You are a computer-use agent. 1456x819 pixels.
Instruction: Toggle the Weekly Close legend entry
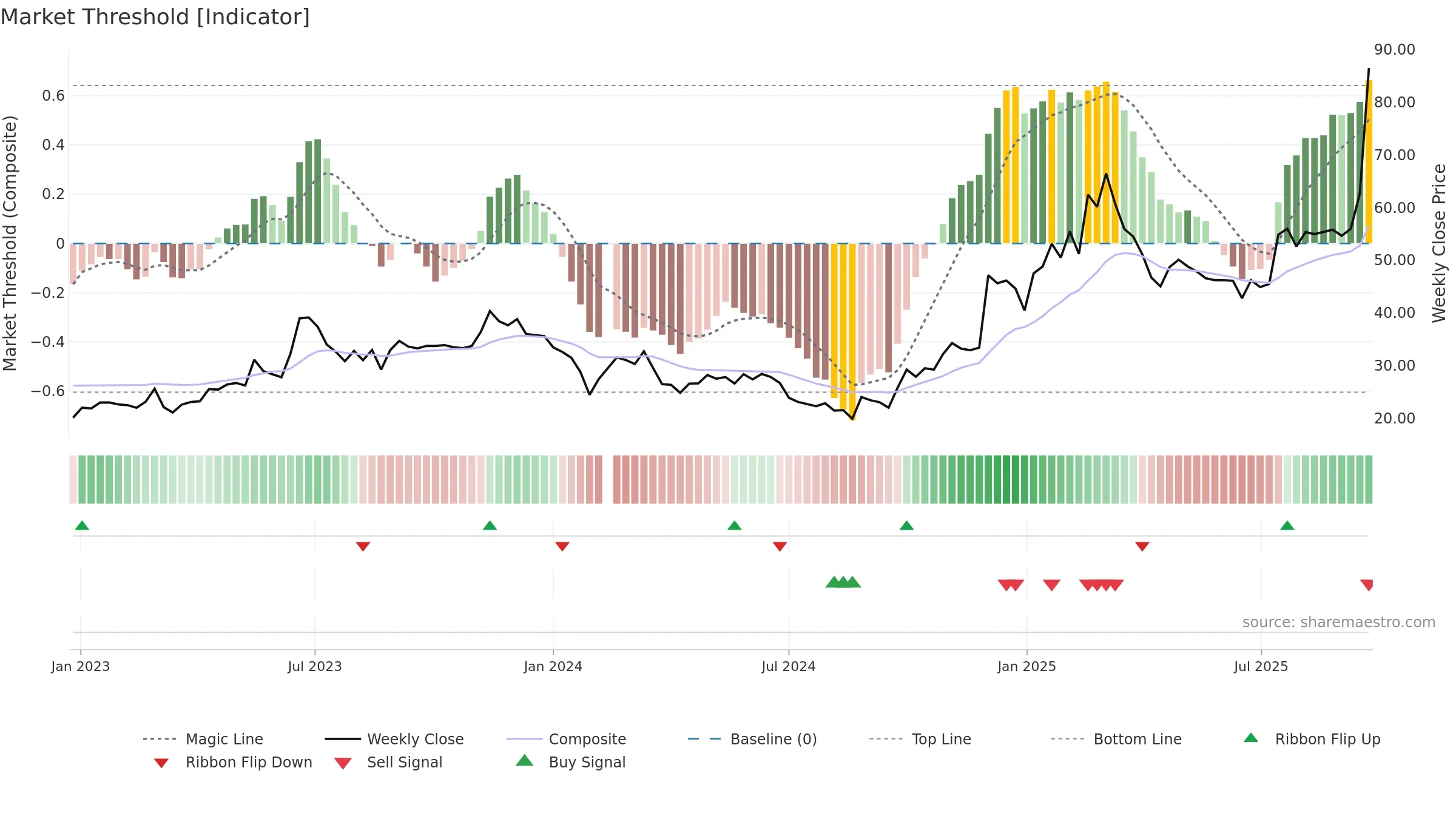click(x=394, y=739)
